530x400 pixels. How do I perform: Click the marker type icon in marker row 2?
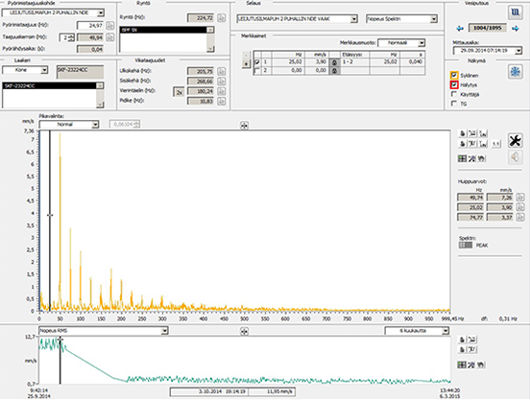coord(334,71)
